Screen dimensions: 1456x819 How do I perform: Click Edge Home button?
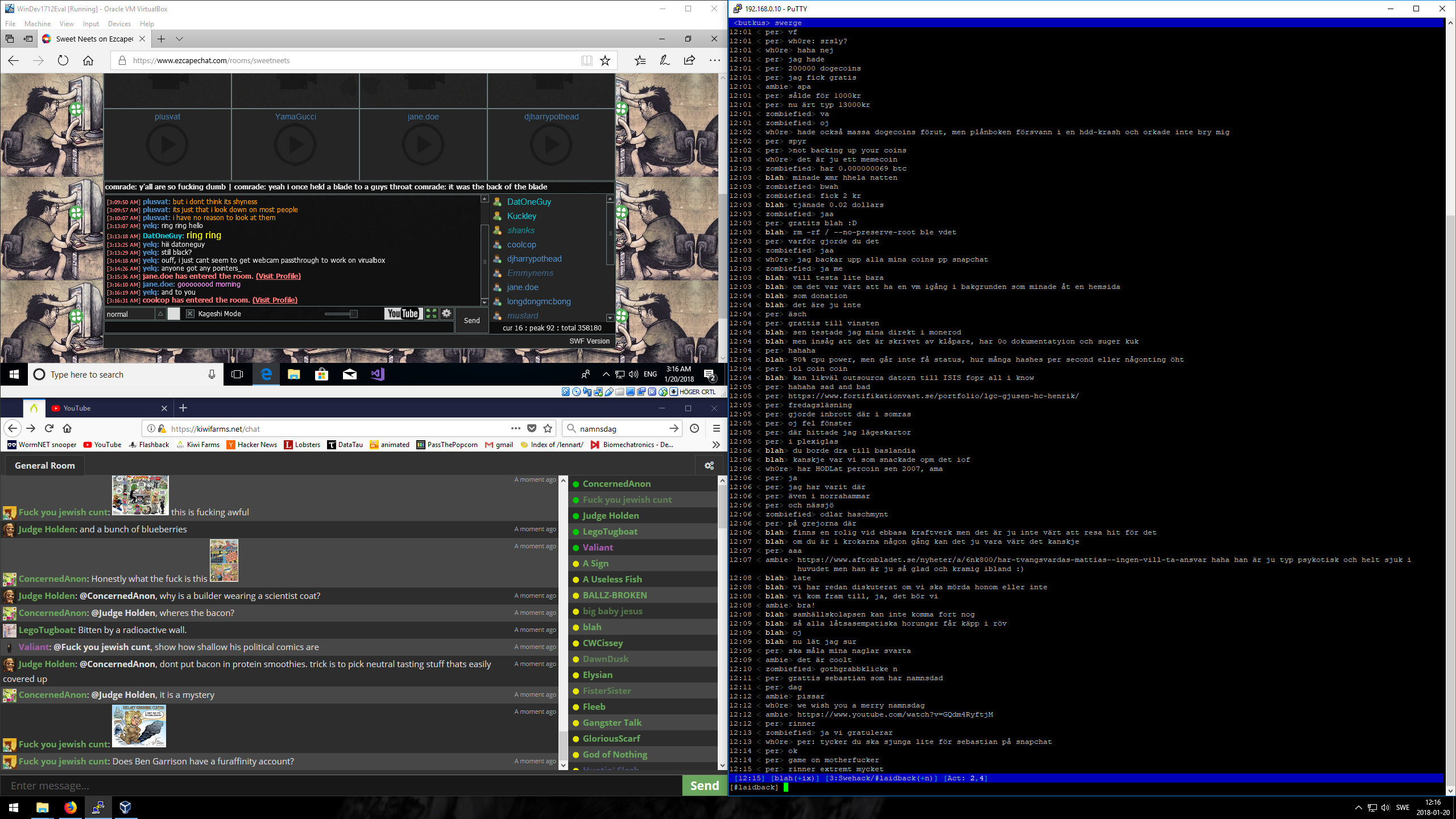coord(88,60)
